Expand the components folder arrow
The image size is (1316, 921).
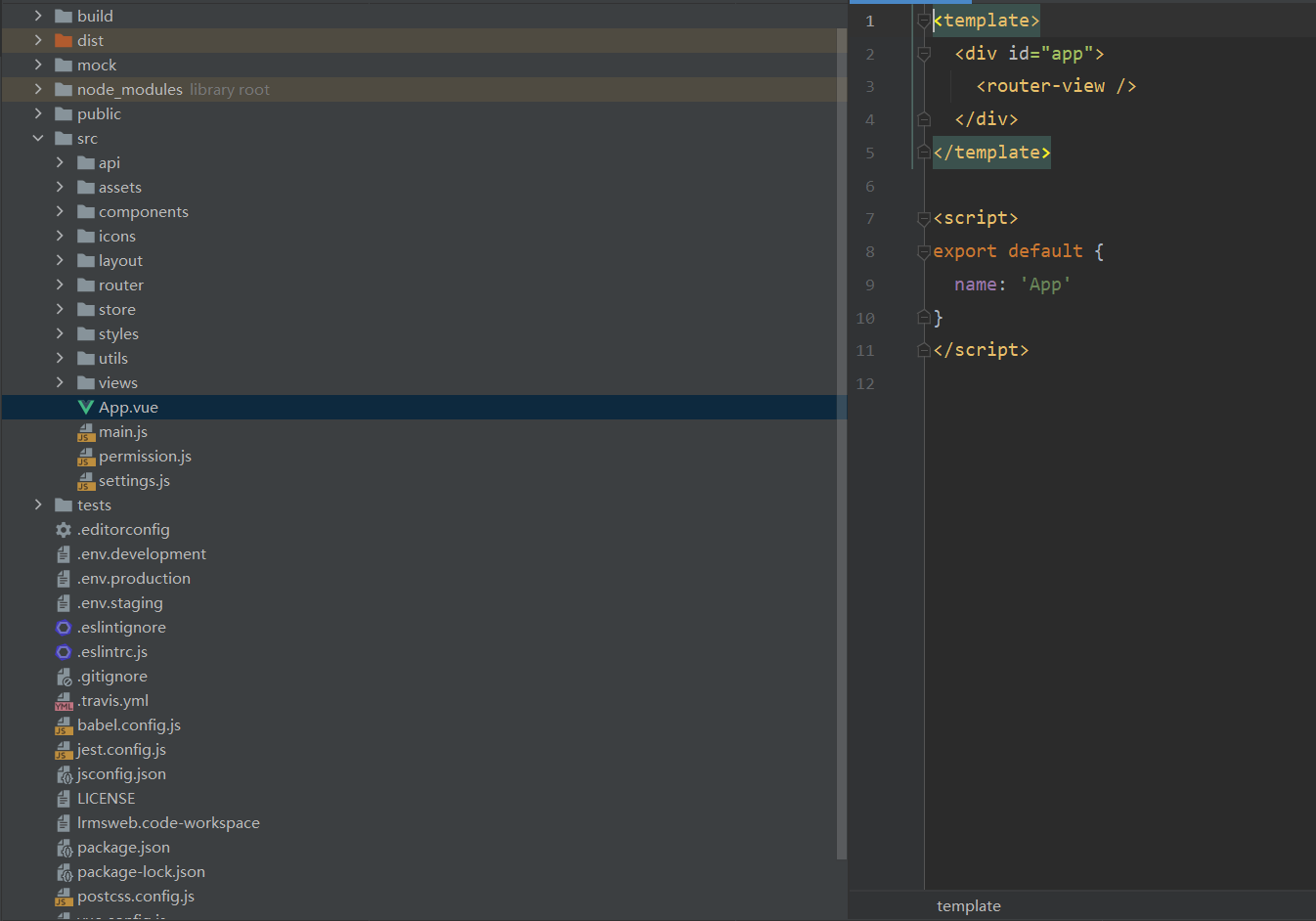pos(60,211)
